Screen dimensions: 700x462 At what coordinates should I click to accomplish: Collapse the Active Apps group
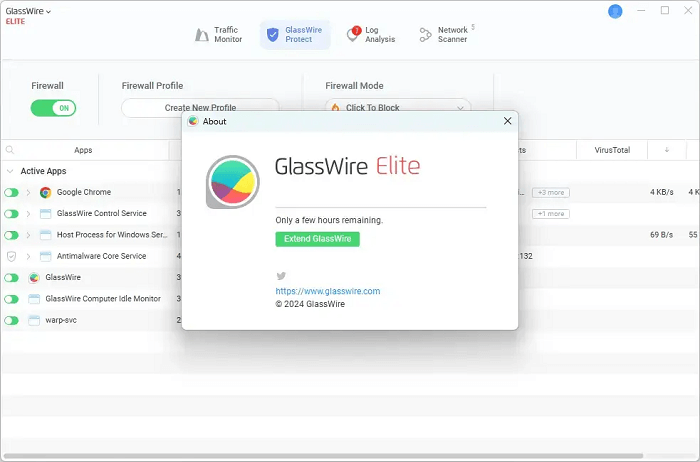[x=10, y=171]
